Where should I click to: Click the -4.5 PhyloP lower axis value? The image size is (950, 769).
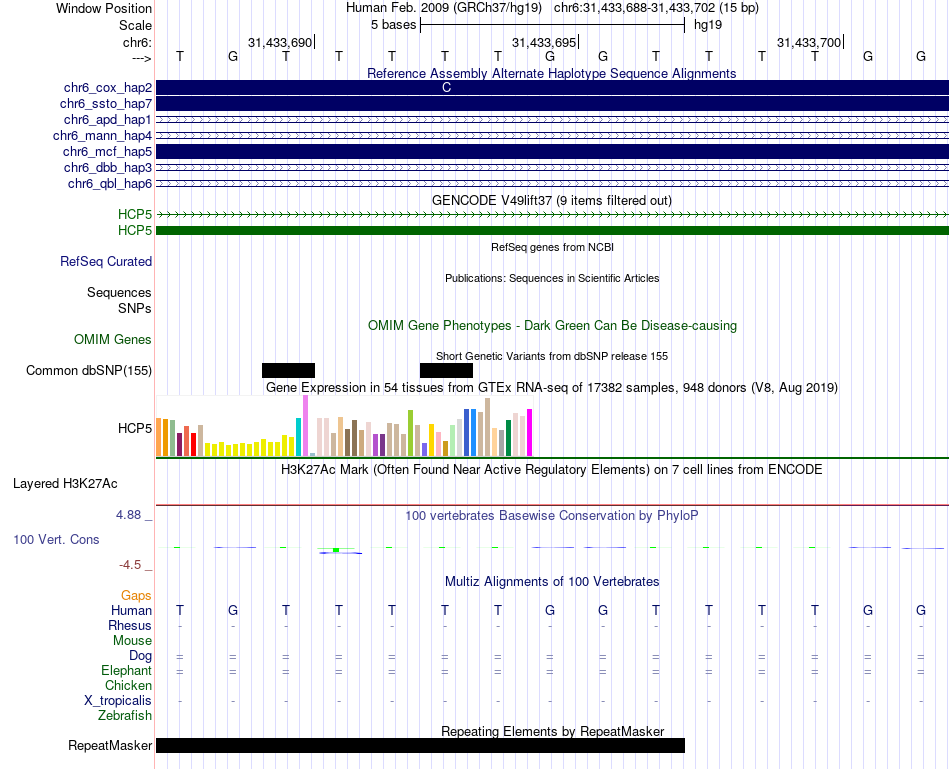[130, 565]
